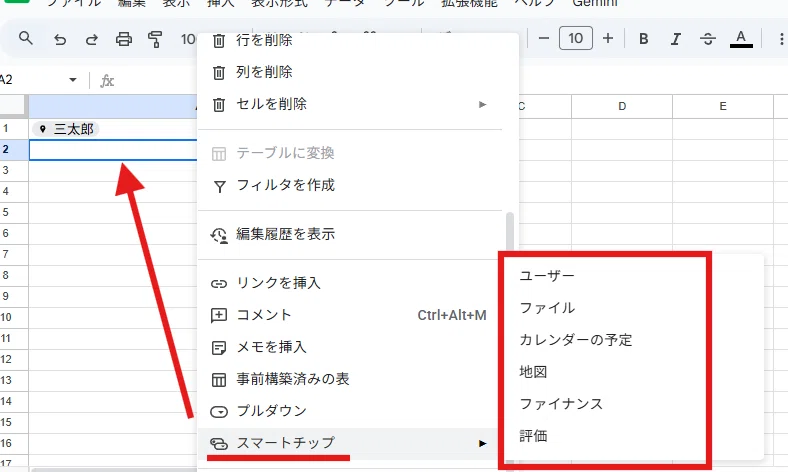Open the Gemini menu in menu bar

tap(595, 3)
